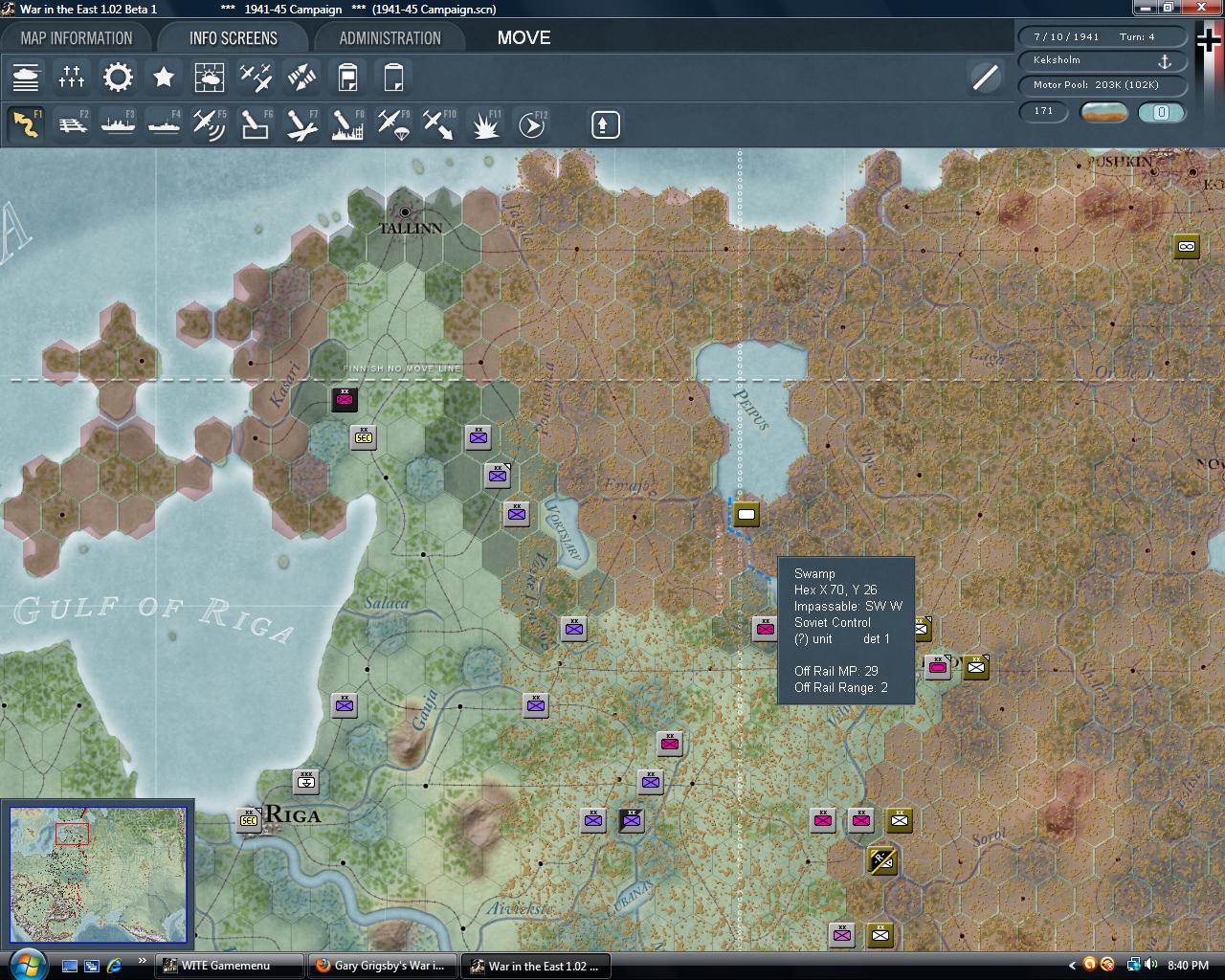
Task: Open the MAP INFORMATION tab
Action: pyautogui.click(x=77, y=38)
